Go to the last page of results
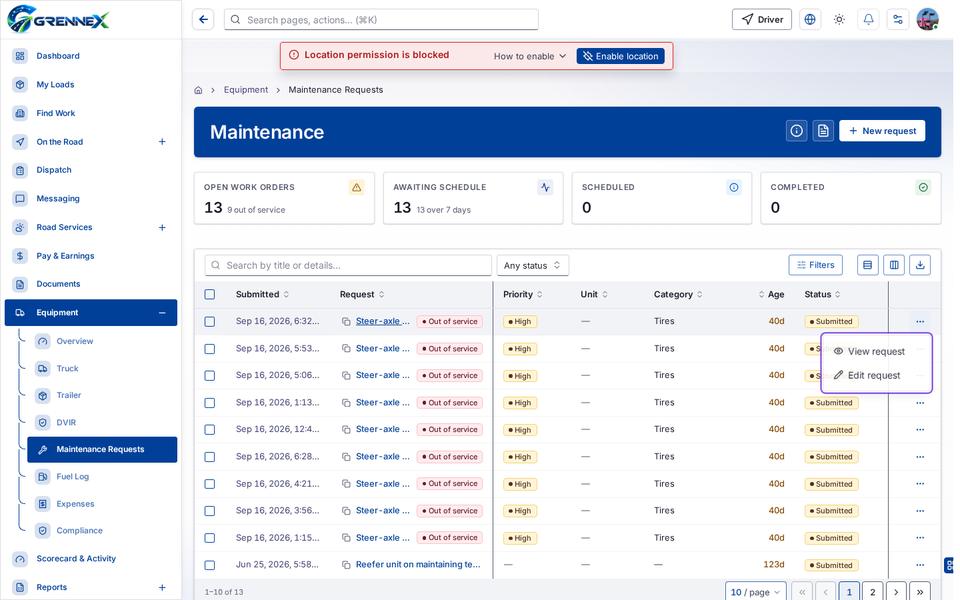 pos(920,592)
